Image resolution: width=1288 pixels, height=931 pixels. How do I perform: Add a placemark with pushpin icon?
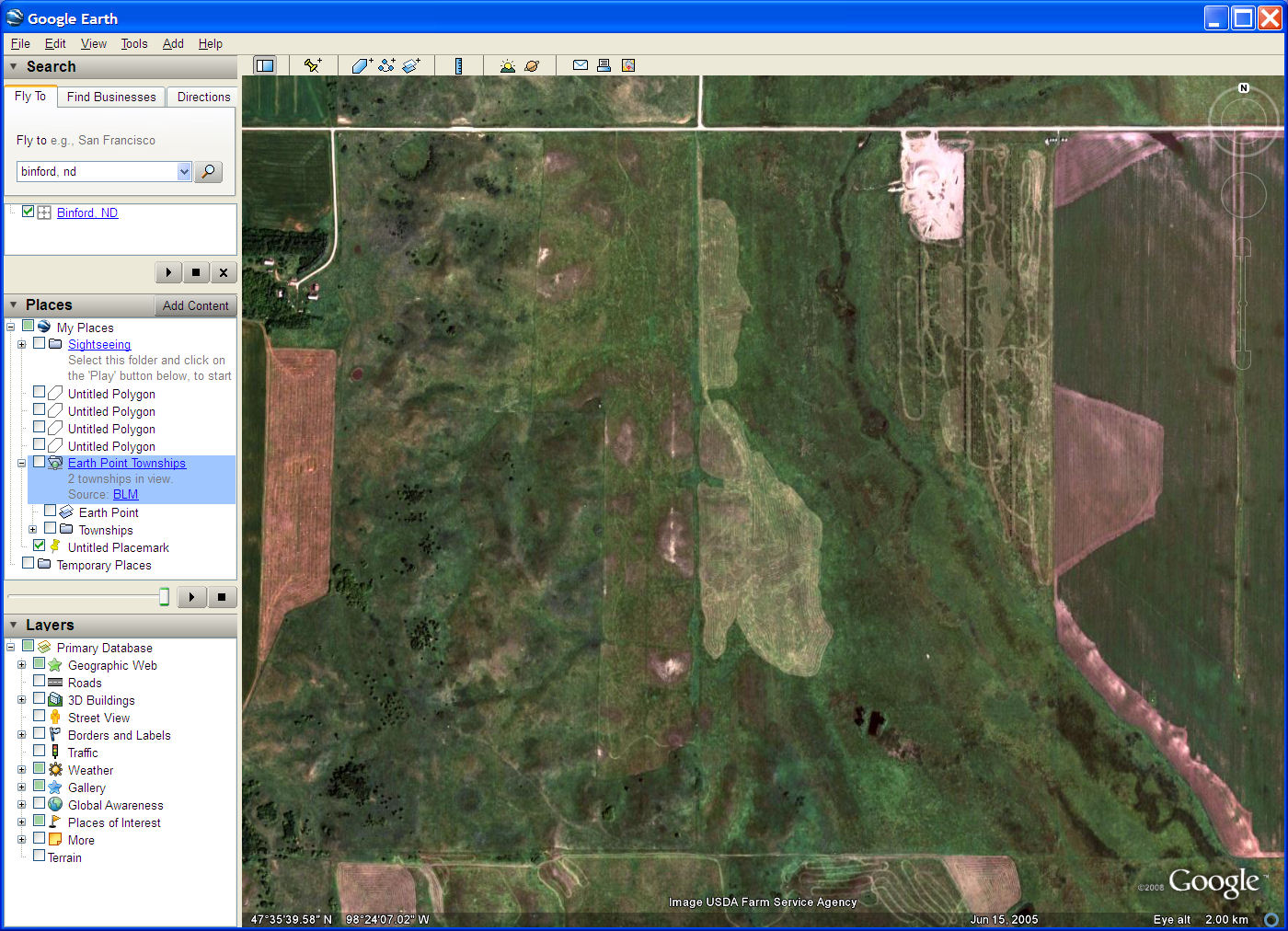[313, 65]
